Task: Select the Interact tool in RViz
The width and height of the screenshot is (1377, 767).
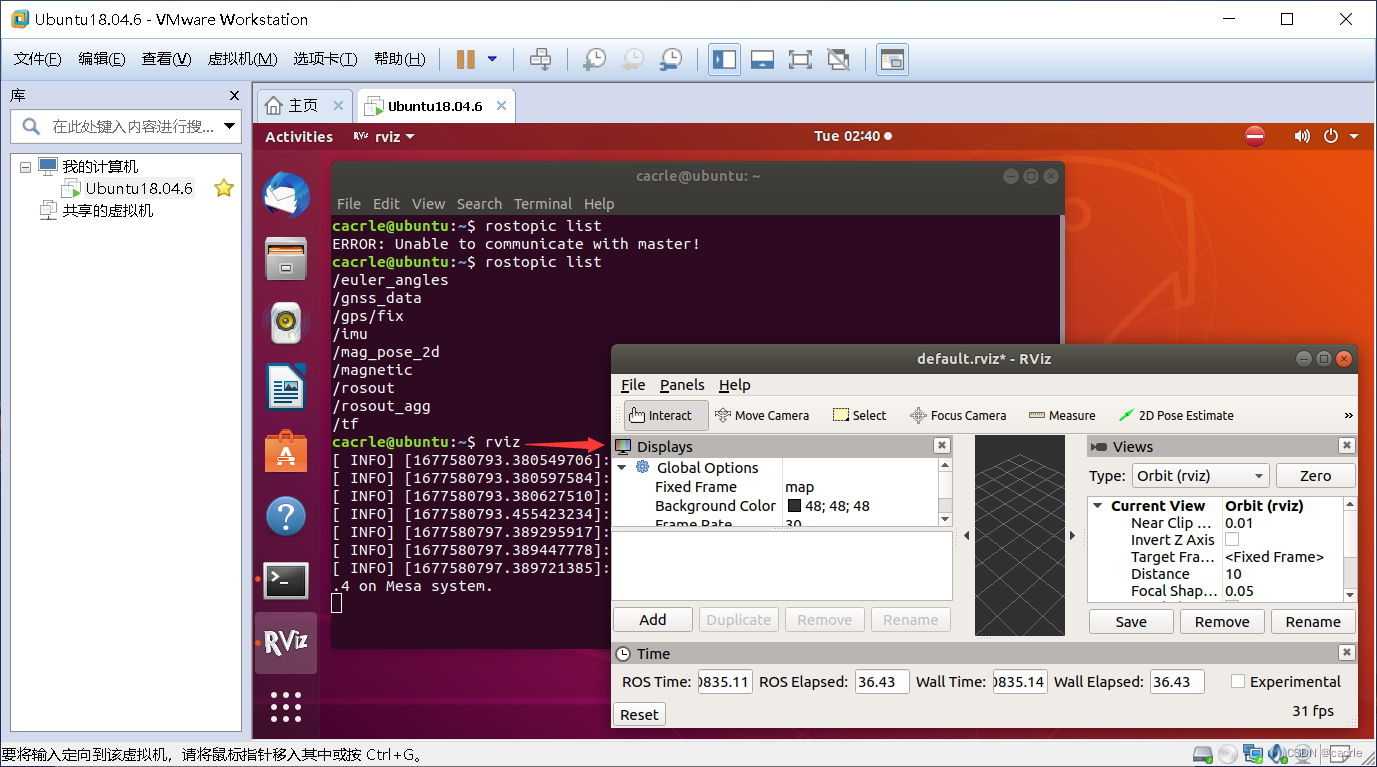Action: point(666,415)
